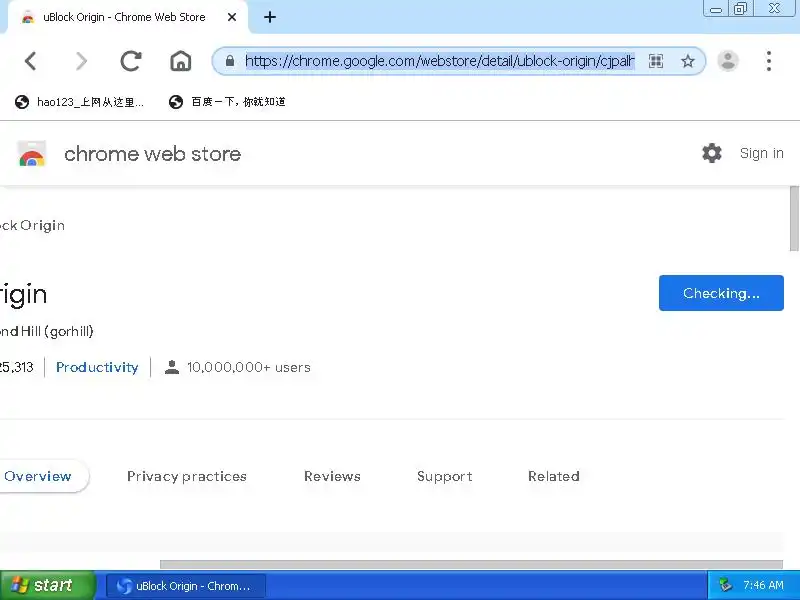
Task: Click the Chrome Web Store logo
Action: (32, 154)
